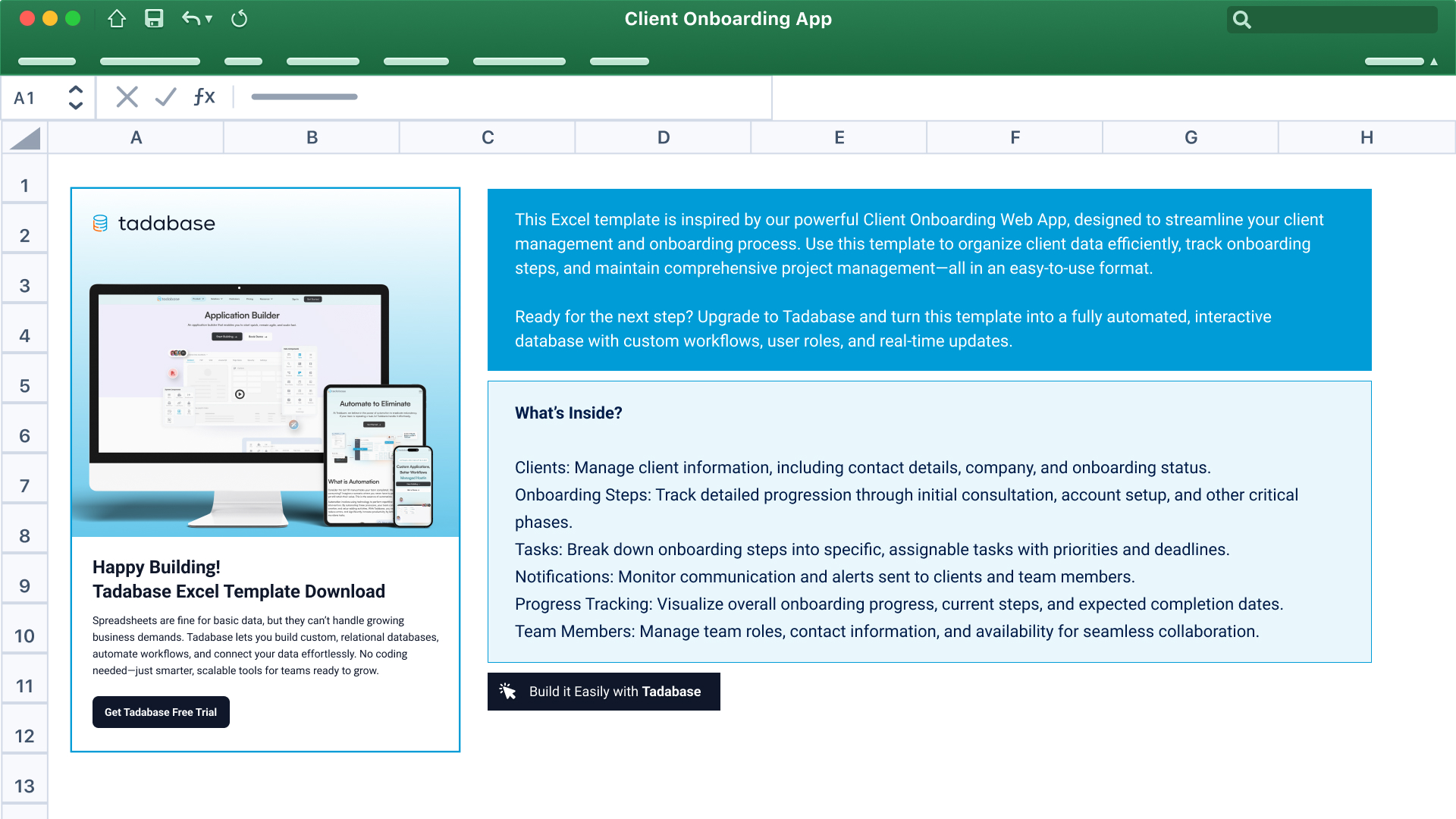The height and width of the screenshot is (819, 1456).
Task: Click the cursor icon on Build button
Action: (508, 691)
